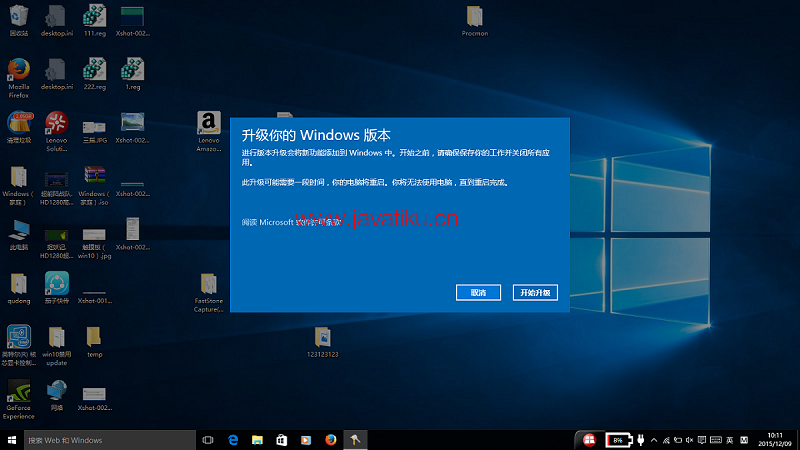The height and width of the screenshot is (450, 800).
Task: Open File Explorer from the taskbar
Action: click(257, 440)
